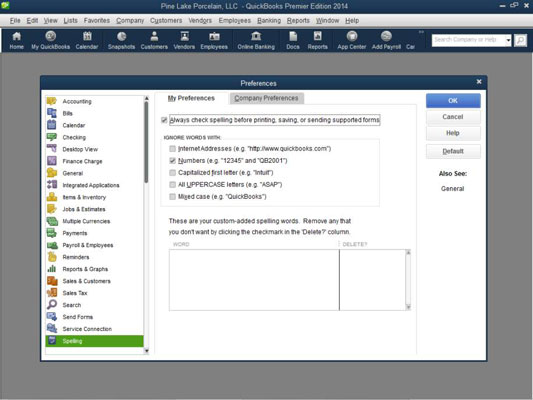Toggle Always check spelling before printing checkbox
This screenshot has width=533, height=400.
click(x=164, y=120)
